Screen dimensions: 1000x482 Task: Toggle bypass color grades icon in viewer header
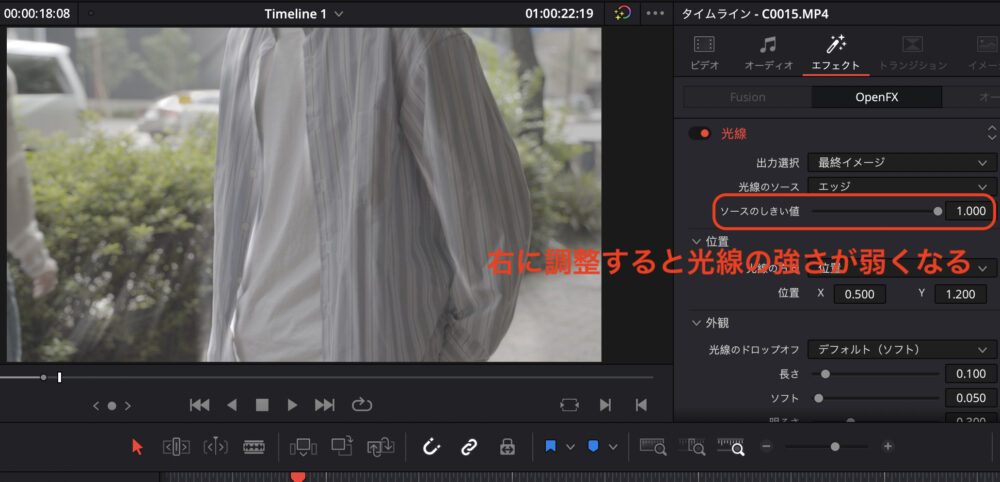(622, 14)
